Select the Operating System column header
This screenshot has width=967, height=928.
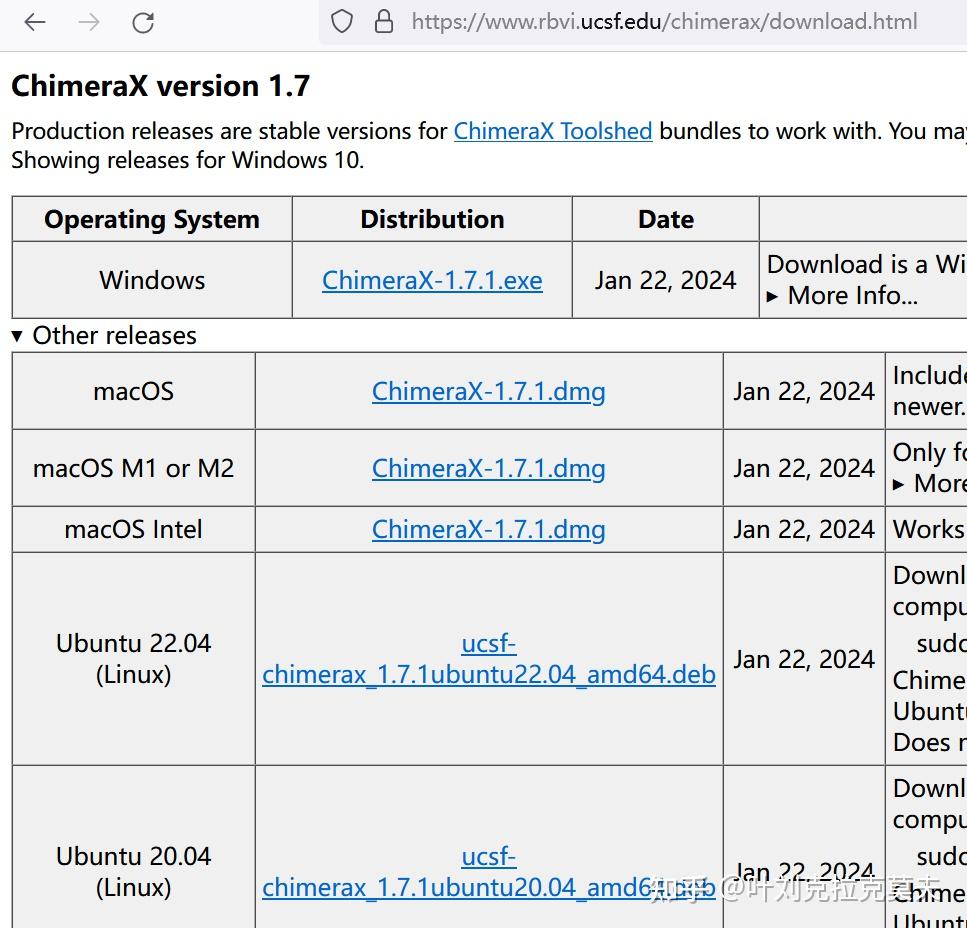click(151, 219)
